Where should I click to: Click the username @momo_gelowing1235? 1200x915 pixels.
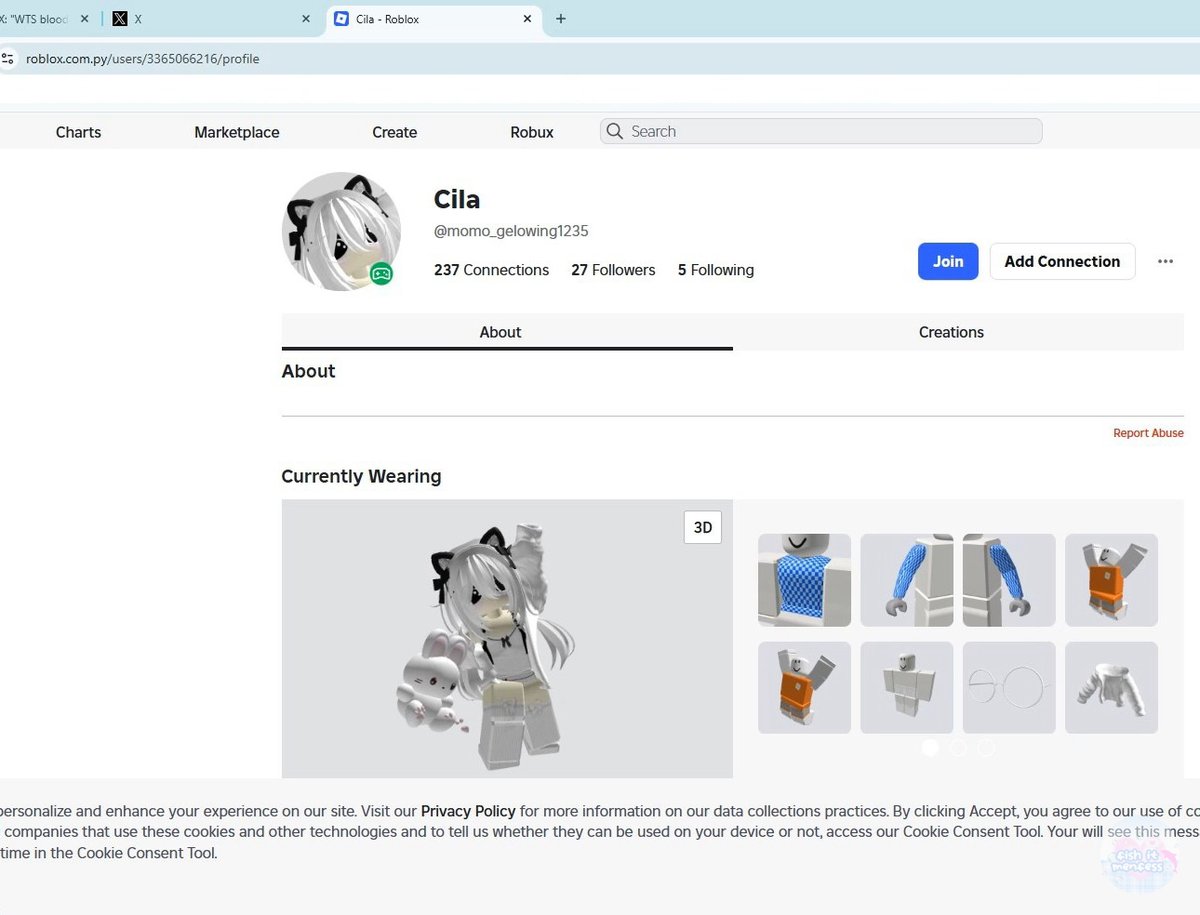(511, 231)
